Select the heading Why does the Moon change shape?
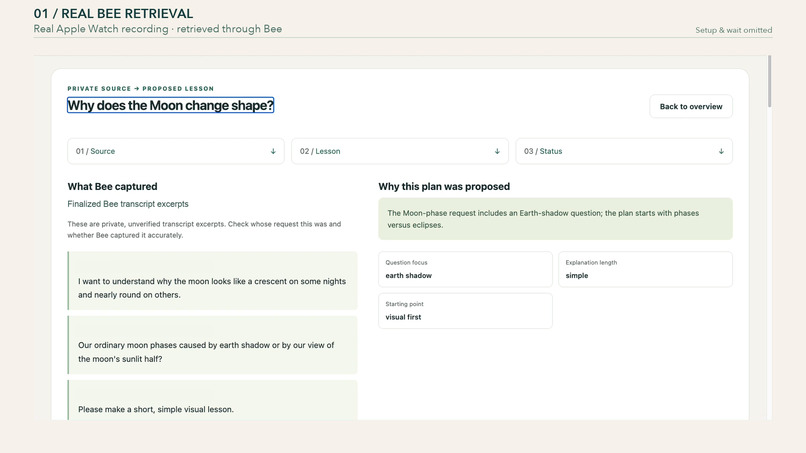Viewport: 806px width, 453px height. click(171, 105)
